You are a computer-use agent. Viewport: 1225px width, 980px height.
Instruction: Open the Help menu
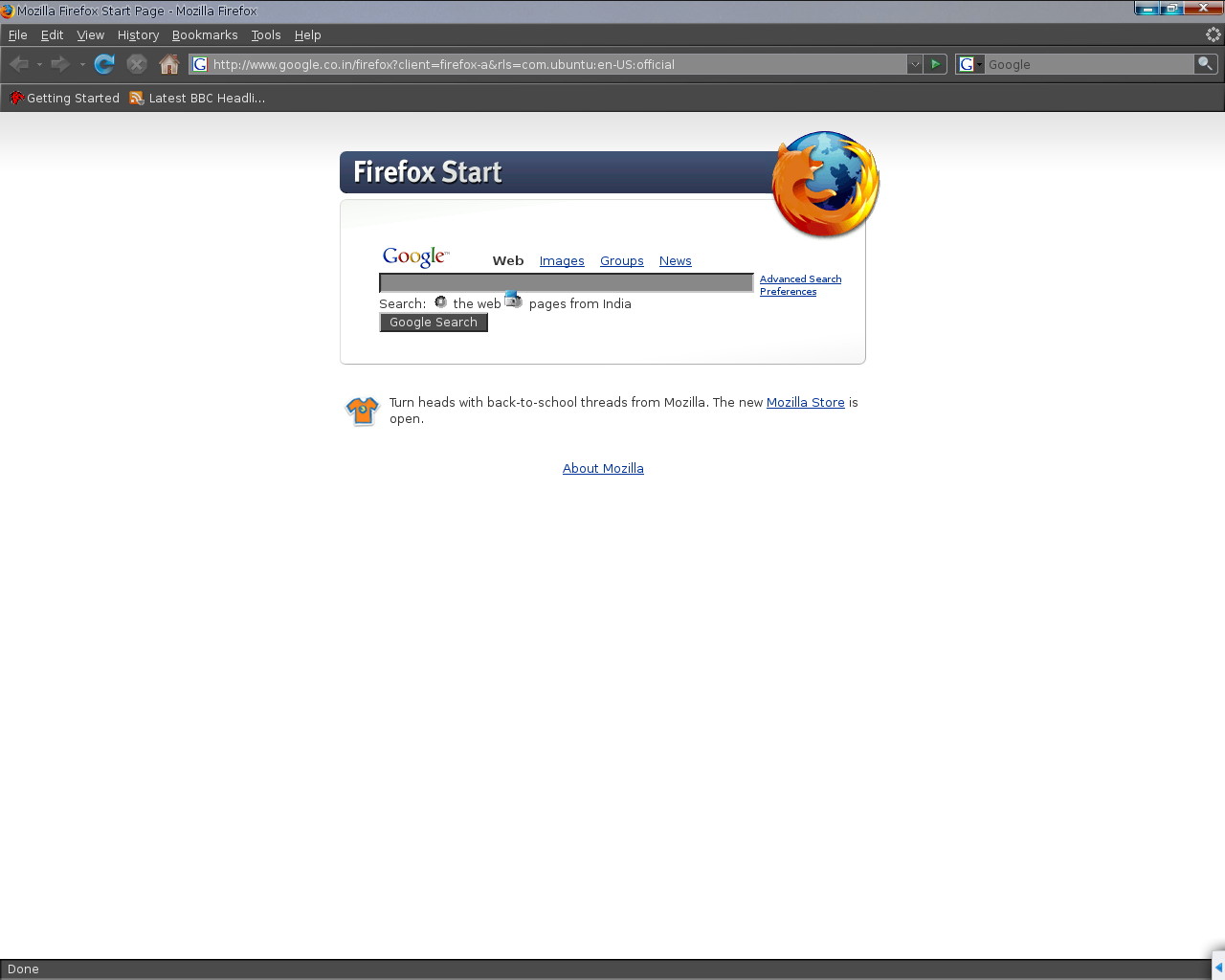[307, 34]
